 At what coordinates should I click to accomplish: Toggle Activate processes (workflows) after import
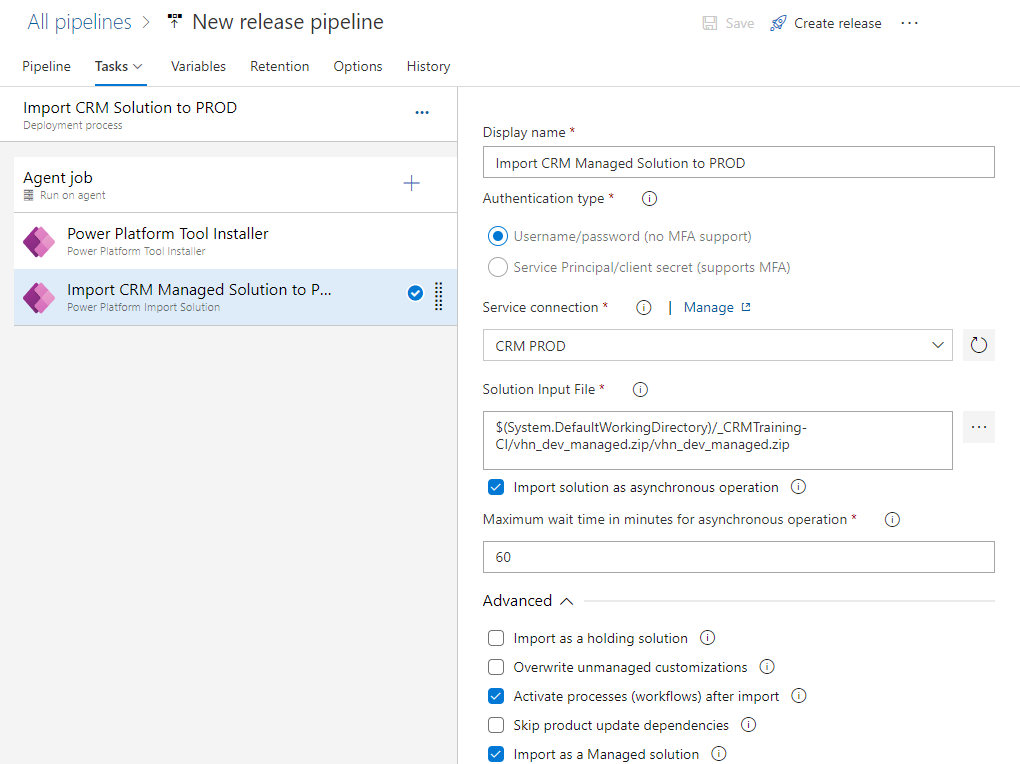[x=496, y=696]
